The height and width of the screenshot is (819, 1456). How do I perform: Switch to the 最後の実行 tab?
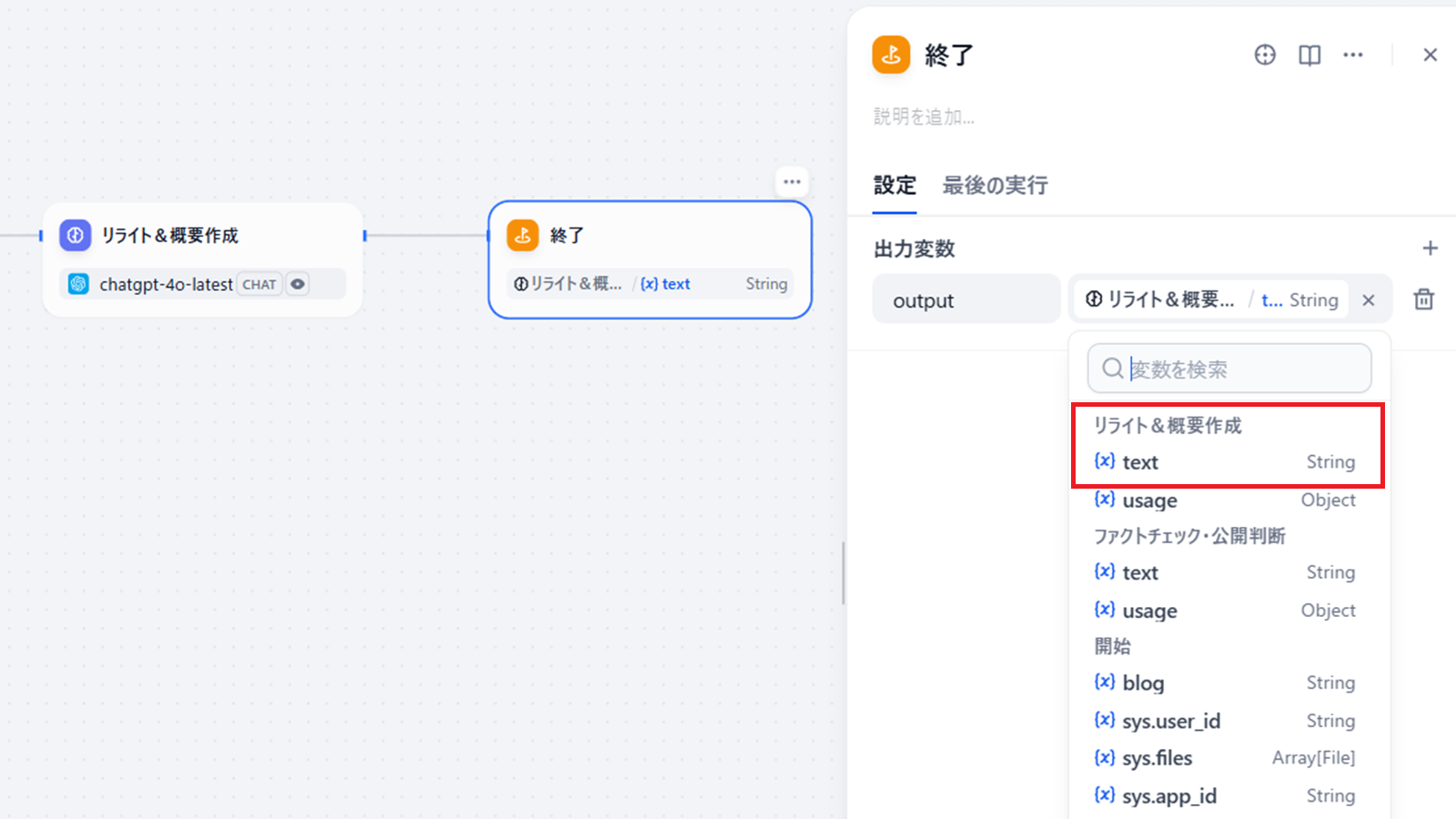pyautogui.click(x=995, y=186)
